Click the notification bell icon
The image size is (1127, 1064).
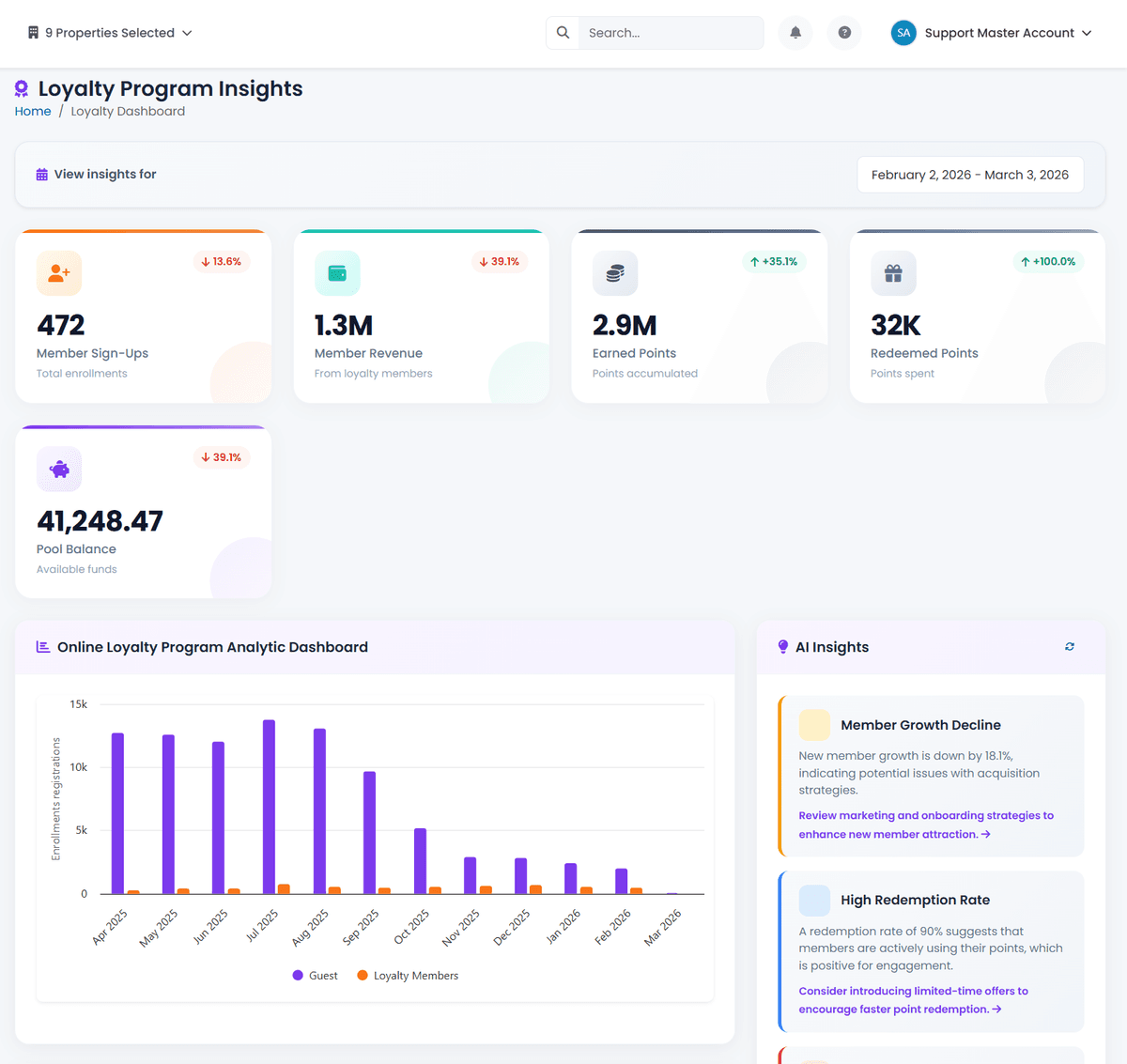click(795, 32)
